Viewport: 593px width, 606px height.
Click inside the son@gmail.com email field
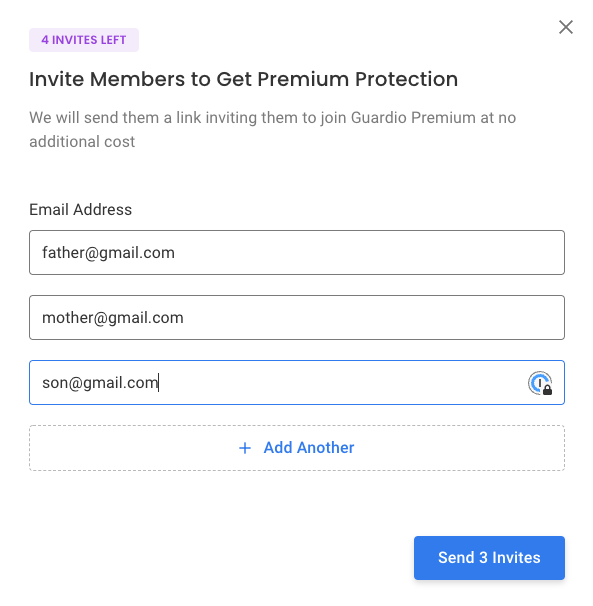coord(297,383)
